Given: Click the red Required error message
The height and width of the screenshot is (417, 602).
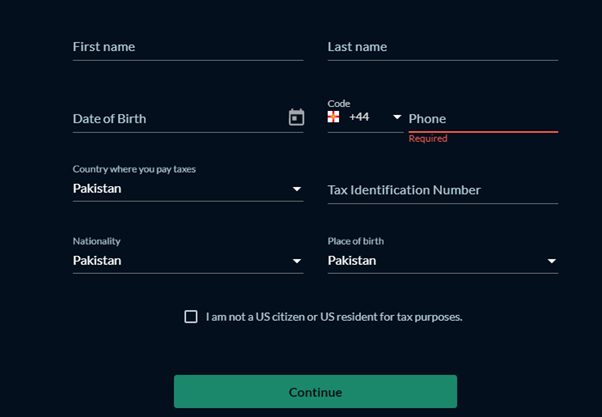Looking at the screenshot, I should [x=428, y=139].
